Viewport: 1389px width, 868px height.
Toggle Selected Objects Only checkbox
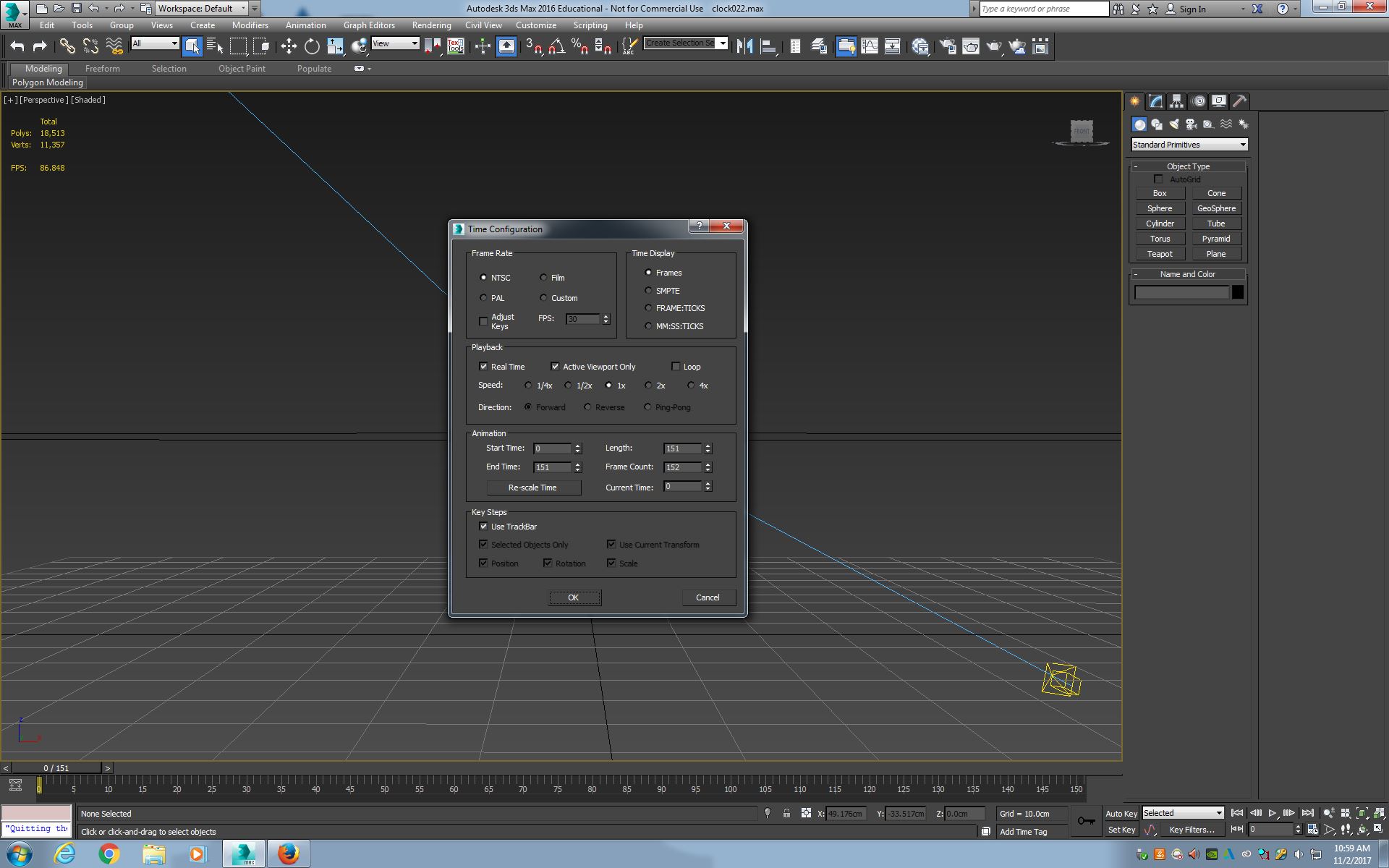point(484,543)
